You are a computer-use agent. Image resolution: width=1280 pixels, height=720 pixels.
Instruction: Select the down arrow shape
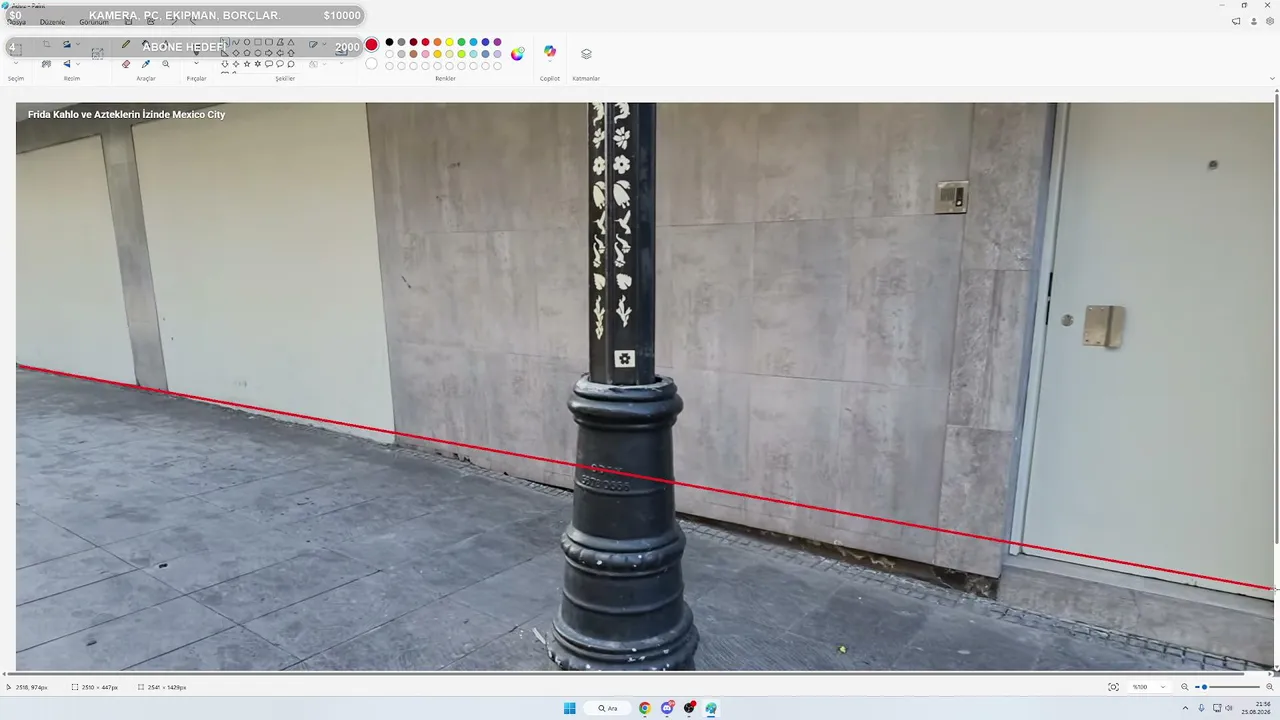coord(225,64)
